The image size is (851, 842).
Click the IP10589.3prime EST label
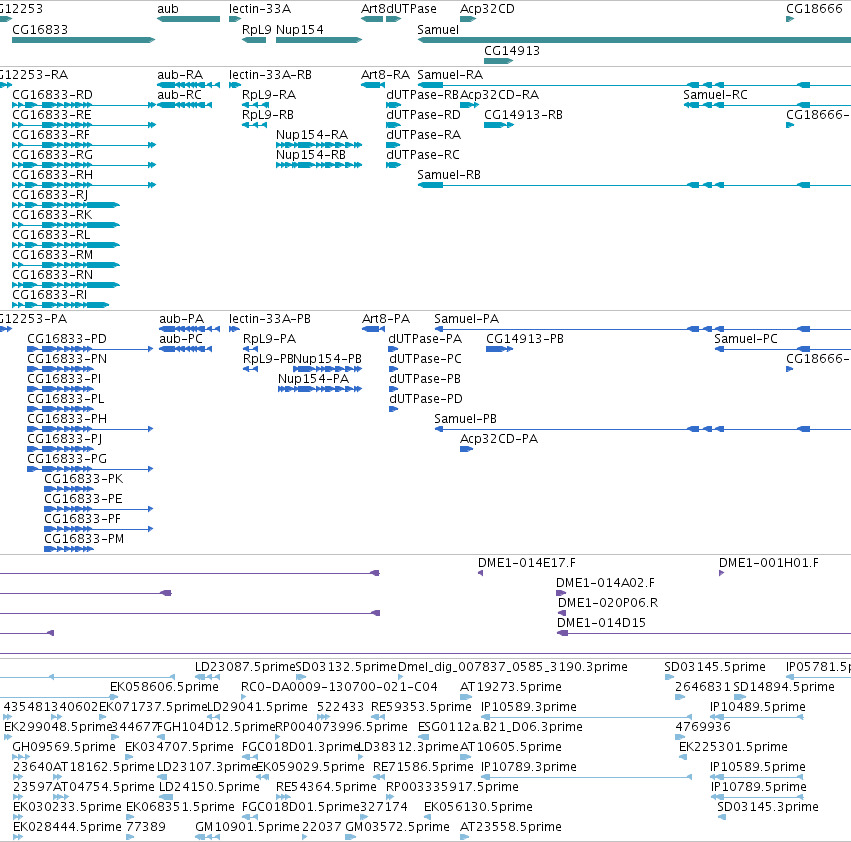coord(529,706)
